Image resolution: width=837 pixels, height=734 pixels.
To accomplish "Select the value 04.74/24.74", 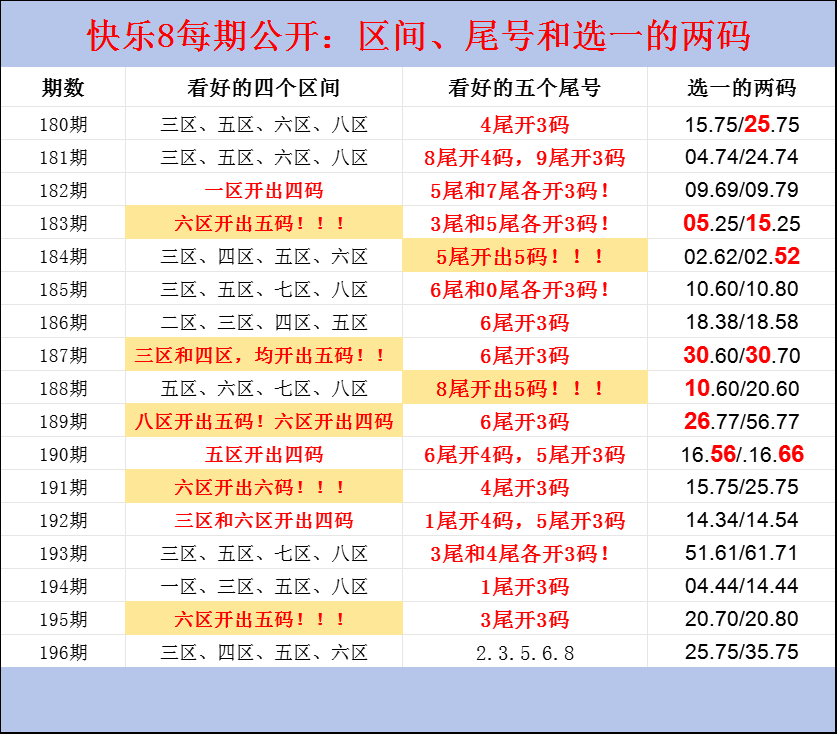I will 741,157.
